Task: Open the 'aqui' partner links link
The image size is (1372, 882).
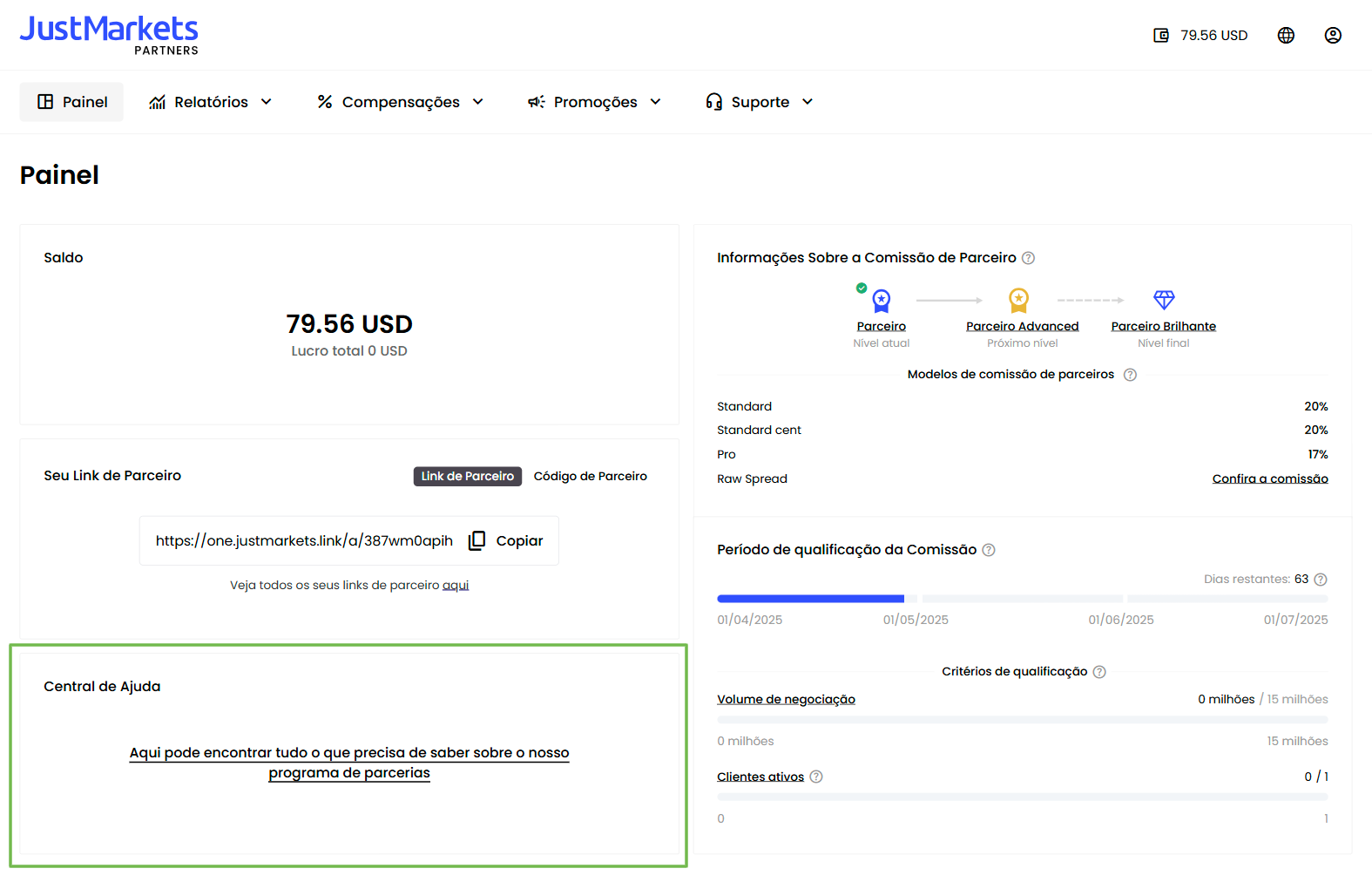Action: [456, 585]
